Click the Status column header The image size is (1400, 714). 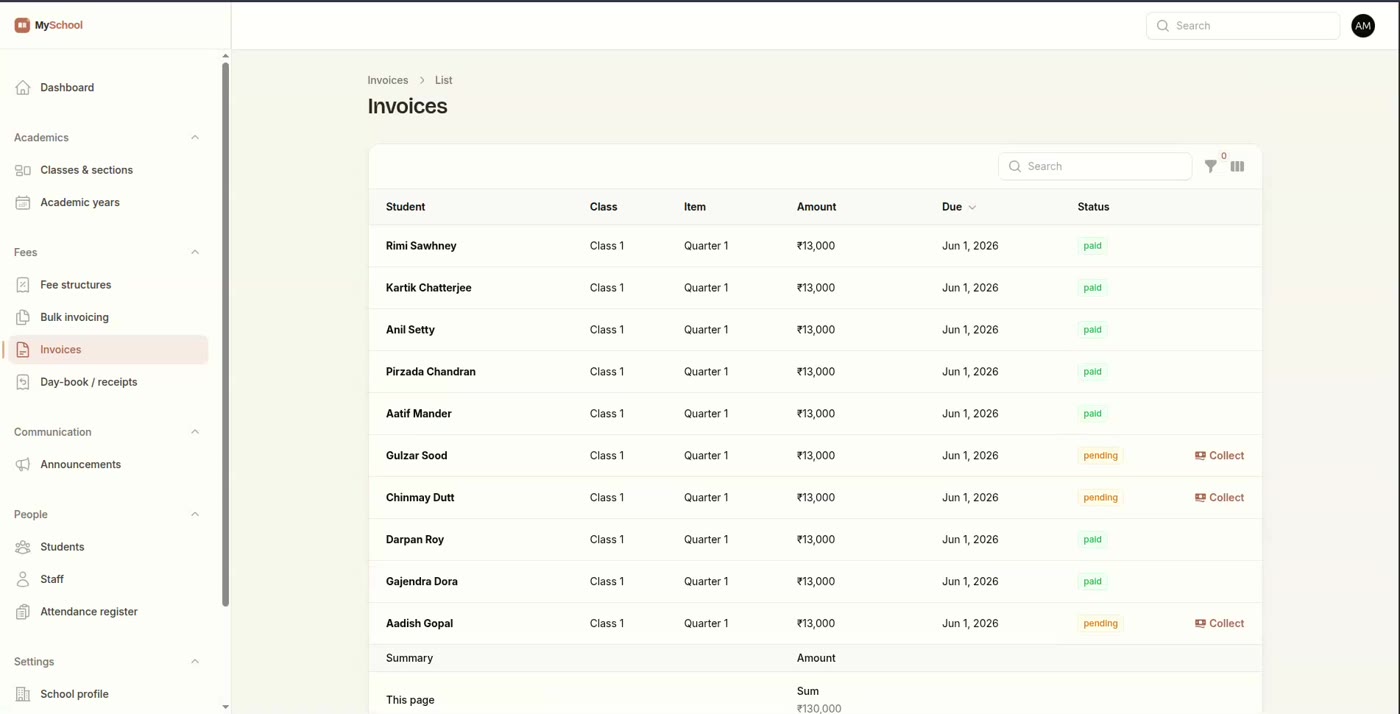pyautogui.click(x=1093, y=207)
